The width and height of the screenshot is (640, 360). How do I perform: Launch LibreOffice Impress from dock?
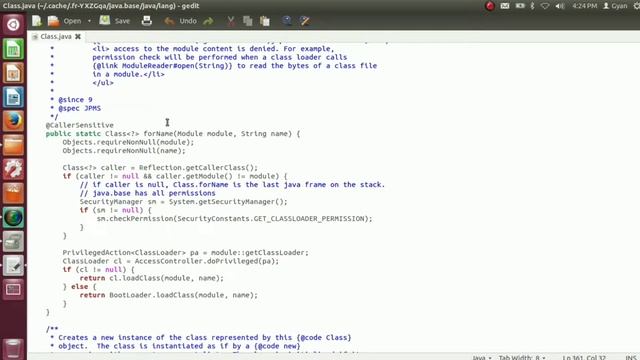(13, 73)
